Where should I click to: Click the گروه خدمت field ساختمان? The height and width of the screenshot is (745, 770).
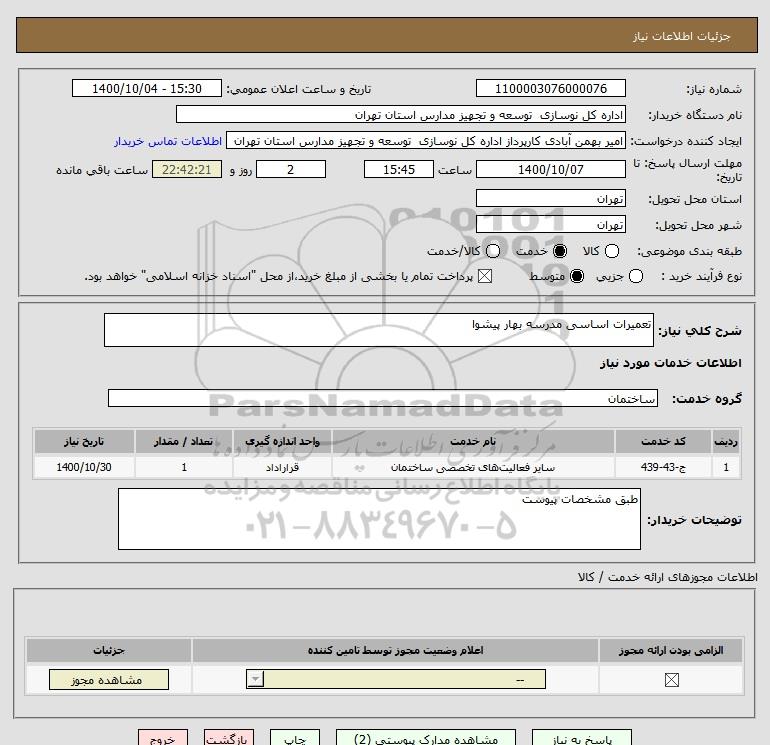coord(383,398)
